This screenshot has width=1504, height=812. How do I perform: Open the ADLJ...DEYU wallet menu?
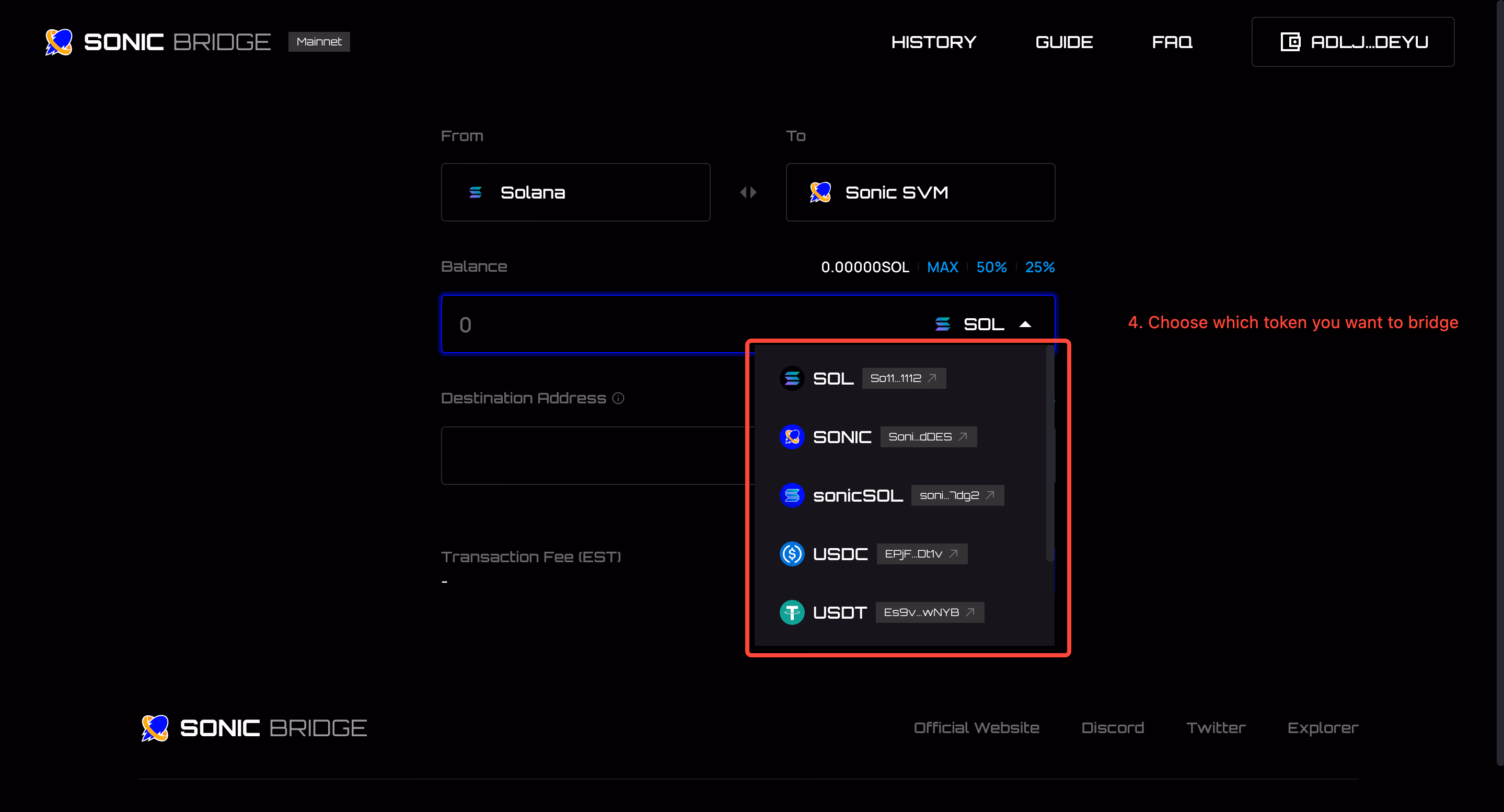tap(1352, 42)
